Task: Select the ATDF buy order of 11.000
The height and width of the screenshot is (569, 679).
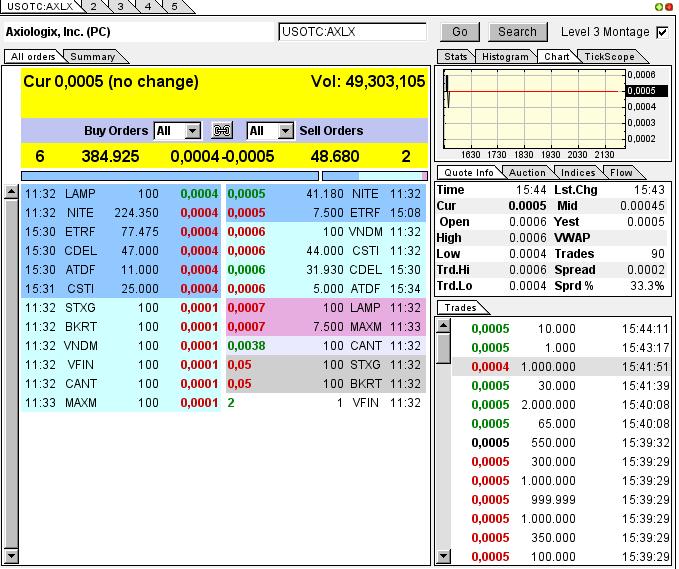Action: [121, 270]
